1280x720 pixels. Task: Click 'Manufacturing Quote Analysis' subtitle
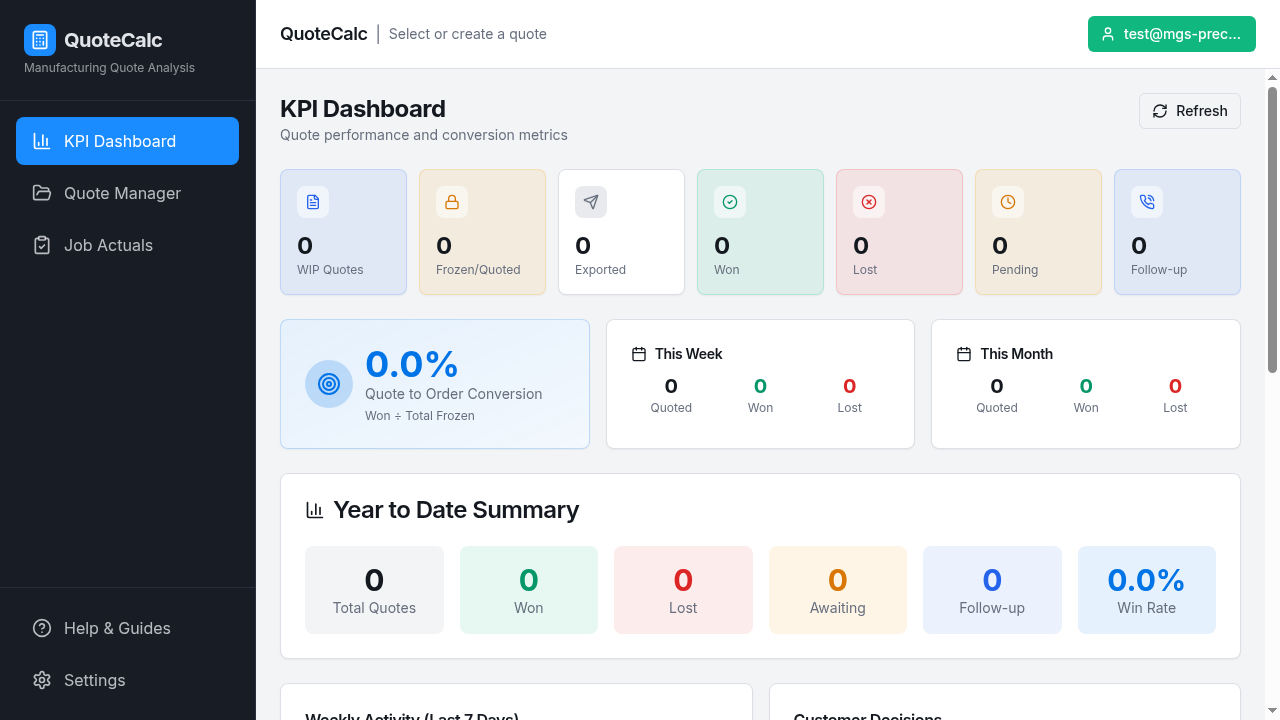(x=110, y=68)
